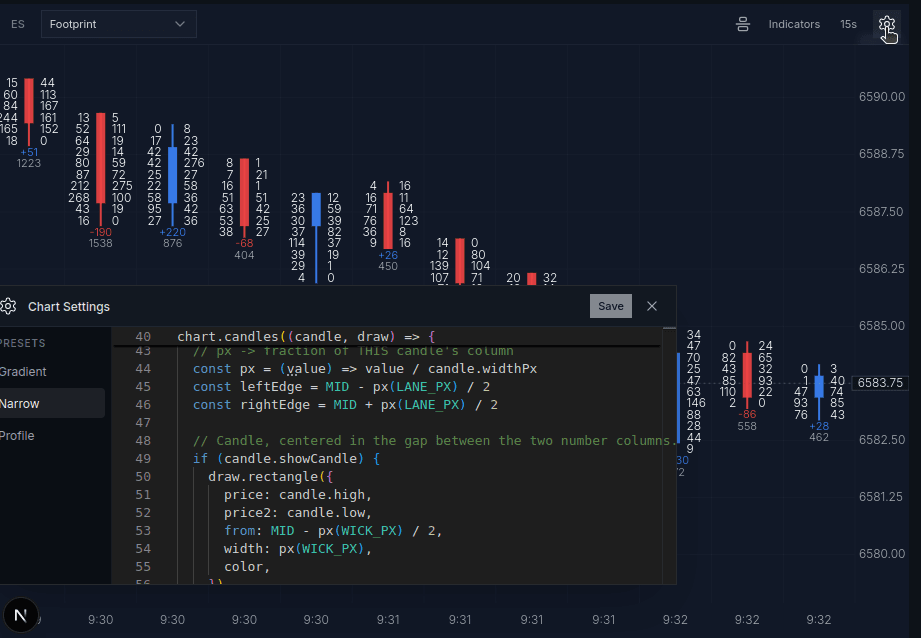
Task: Click code line number 44
Action: 143,369
